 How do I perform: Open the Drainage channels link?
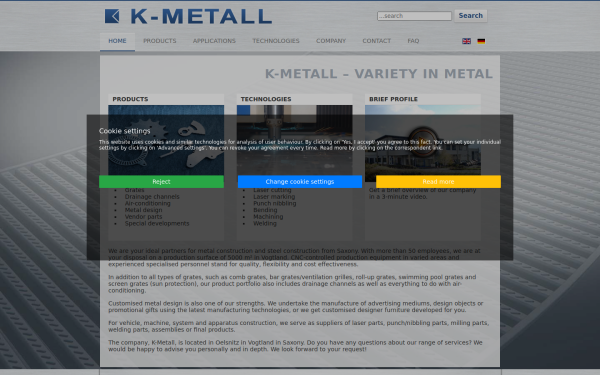152,197
